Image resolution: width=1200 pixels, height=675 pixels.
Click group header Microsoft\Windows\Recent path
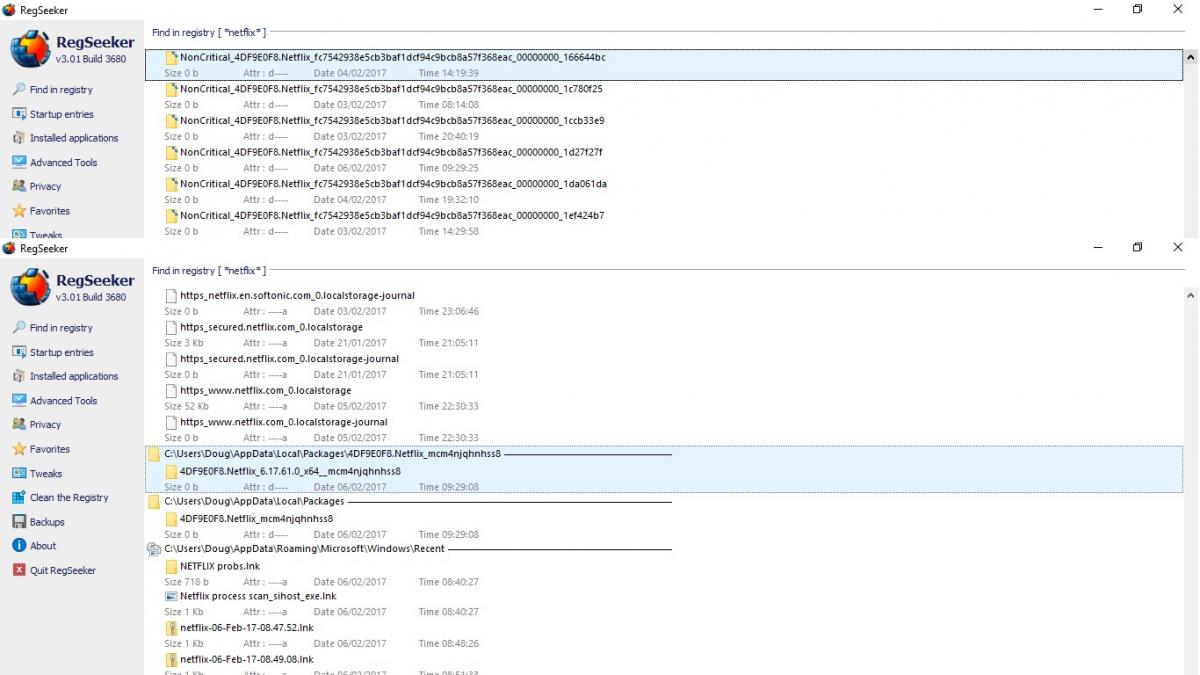coord(304,549)
